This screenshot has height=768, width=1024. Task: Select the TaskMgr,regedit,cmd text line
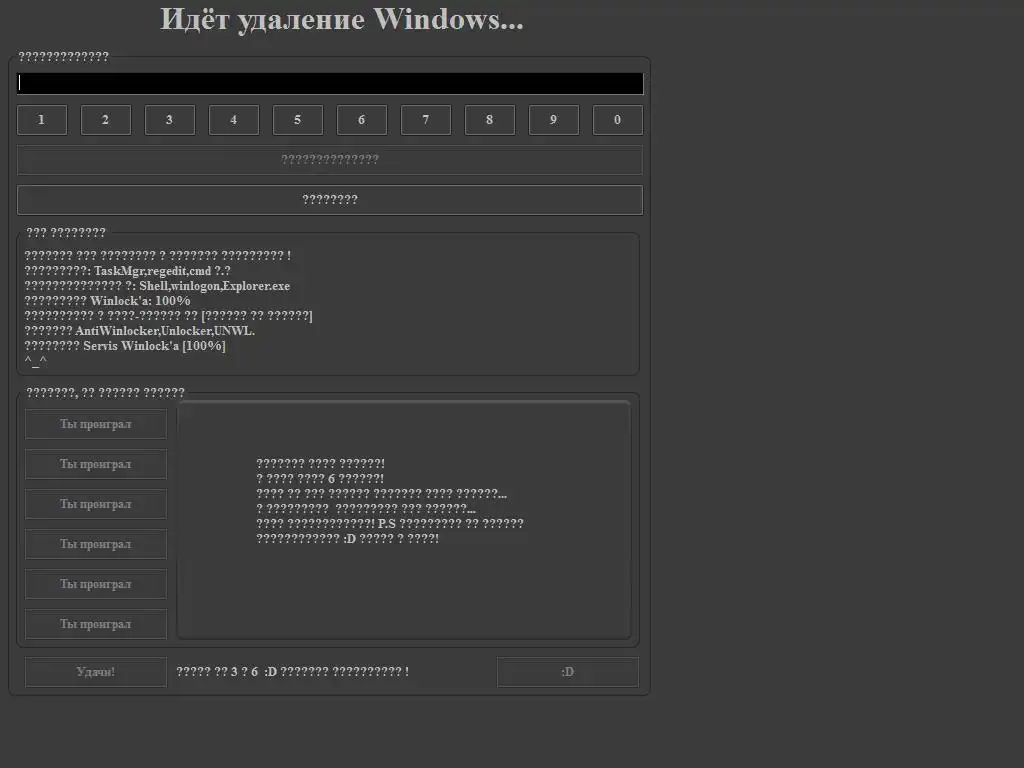(x=127, y=271)
